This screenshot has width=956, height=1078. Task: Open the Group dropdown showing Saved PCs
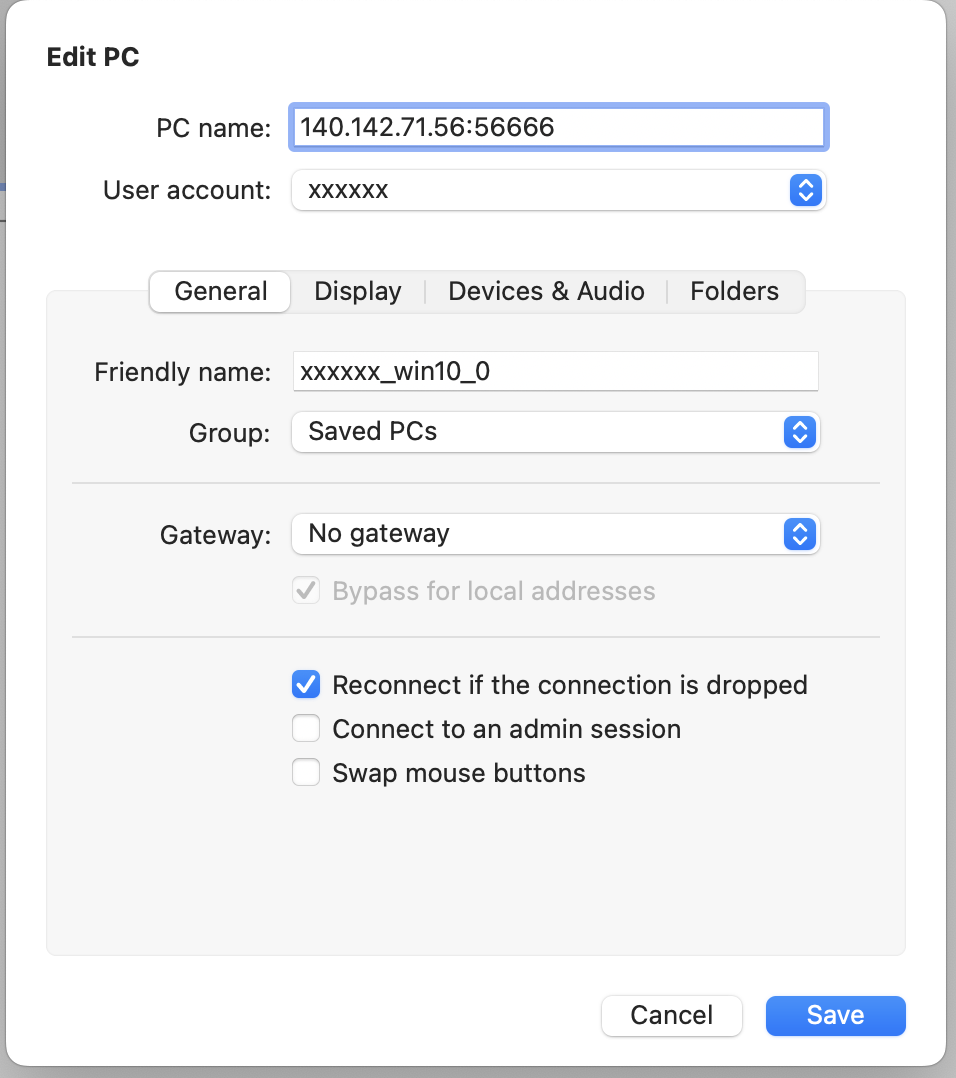pos(555,432)
